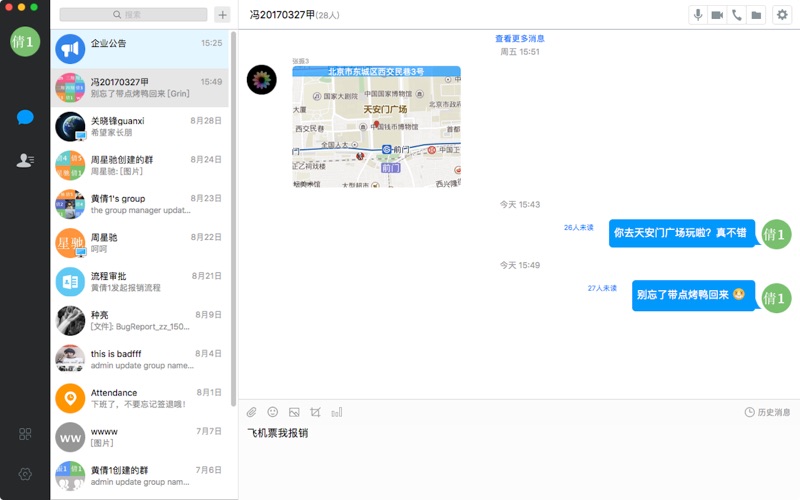Open the contacts tab in the sidebar
800x500 pixels.
(x=25, y=161)
